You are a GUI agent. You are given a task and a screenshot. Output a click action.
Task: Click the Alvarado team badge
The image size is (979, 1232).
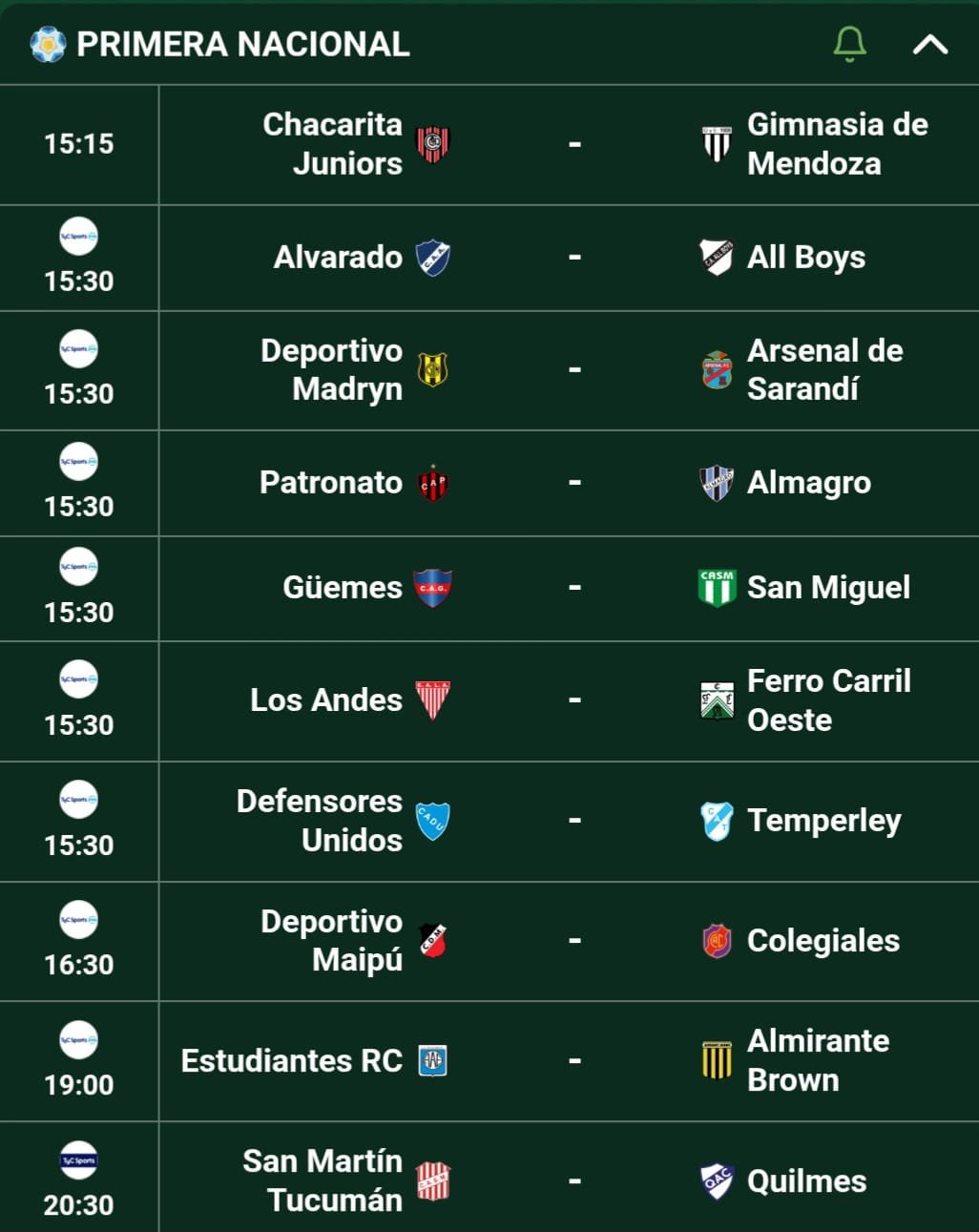pos(433,258)
